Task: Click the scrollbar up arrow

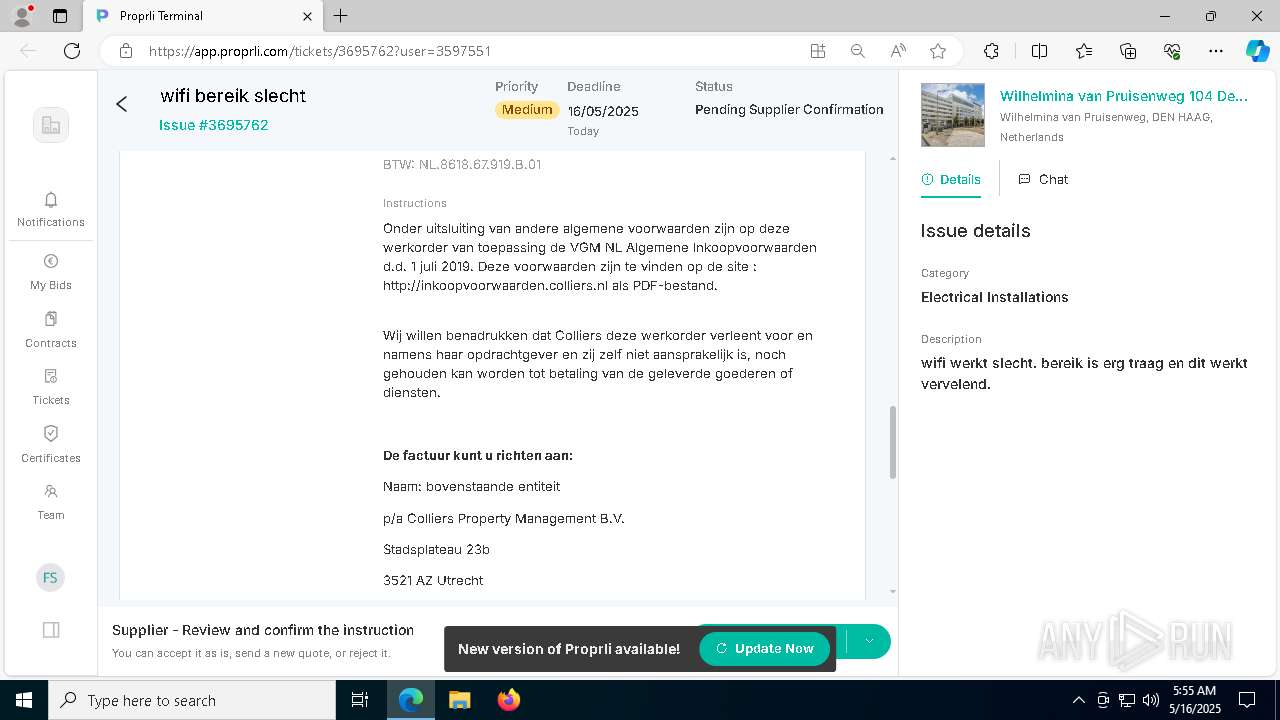Action: pyautogui.click(x=893, y=158)
